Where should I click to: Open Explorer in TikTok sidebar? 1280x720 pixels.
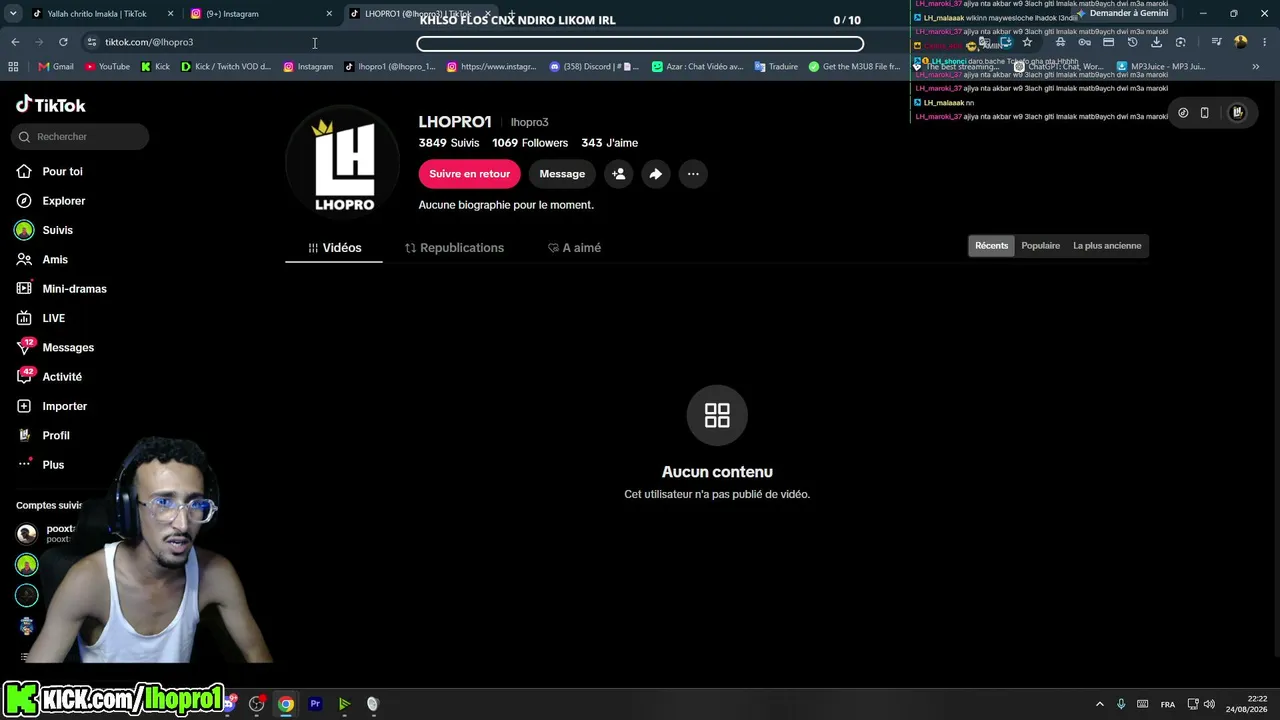(51, 201)
